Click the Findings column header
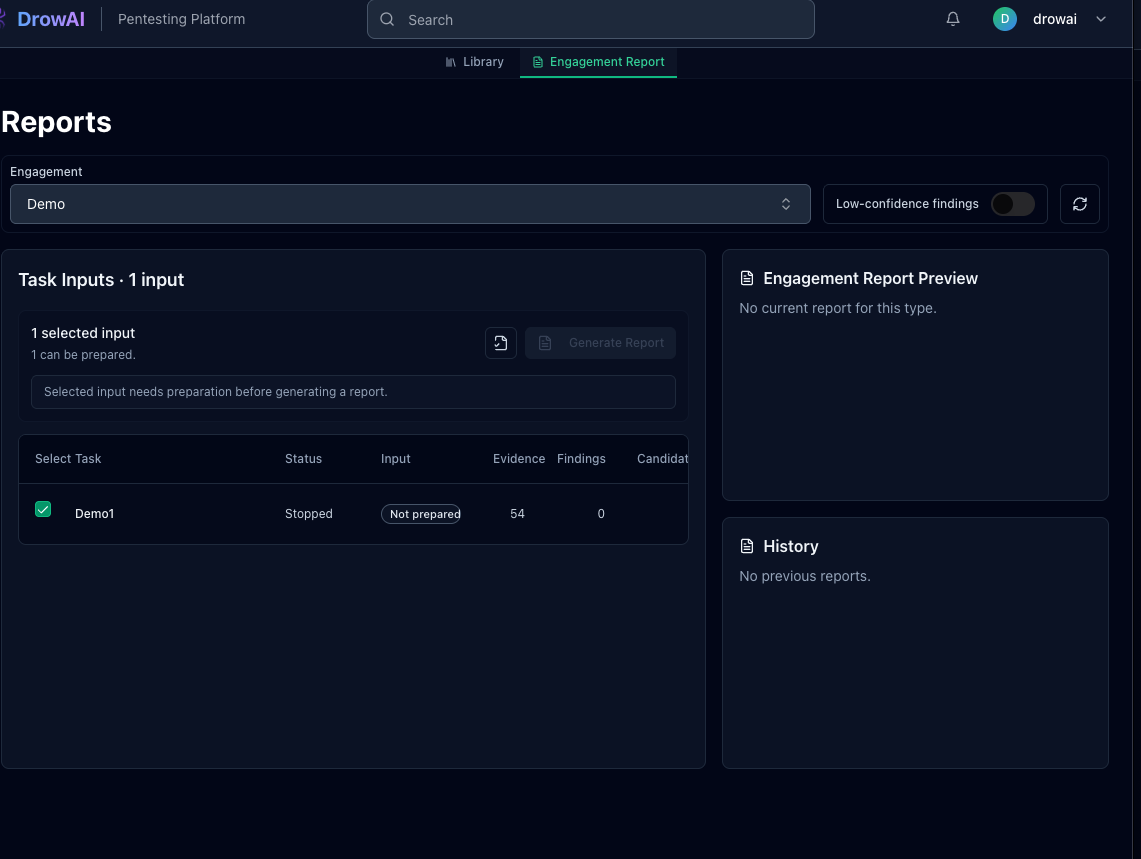This screenshot has height=859, width=1141. click(x=581, y=459)
